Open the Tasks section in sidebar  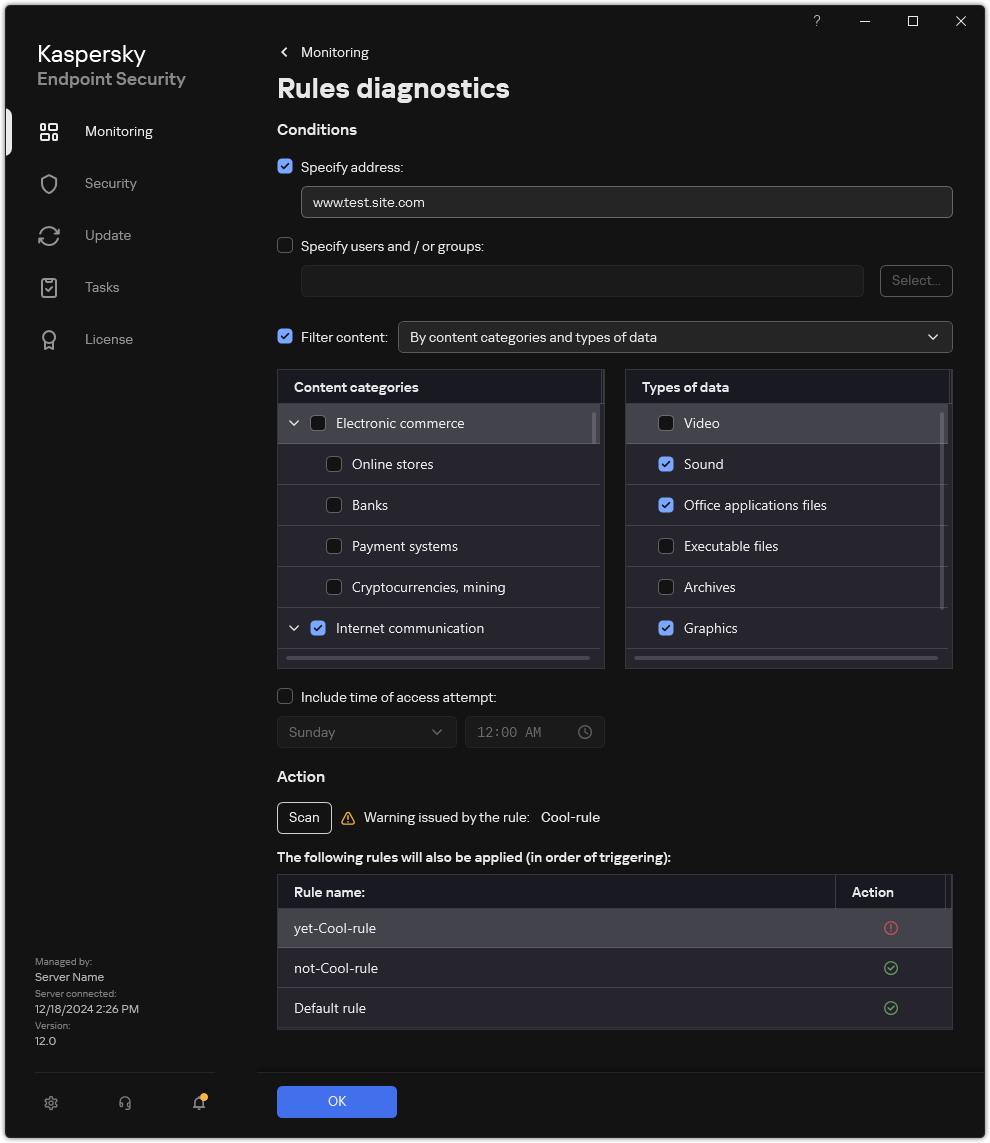[102, 287]
